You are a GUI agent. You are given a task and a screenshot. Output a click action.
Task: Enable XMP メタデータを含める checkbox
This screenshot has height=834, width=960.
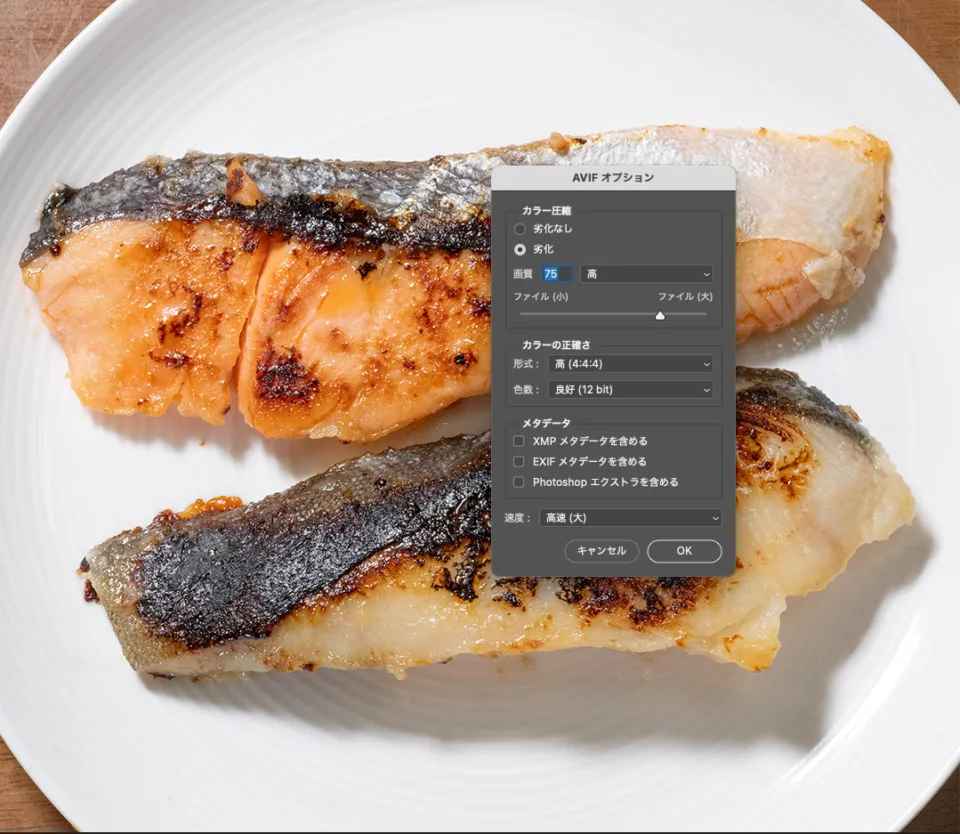click(519, 441)
